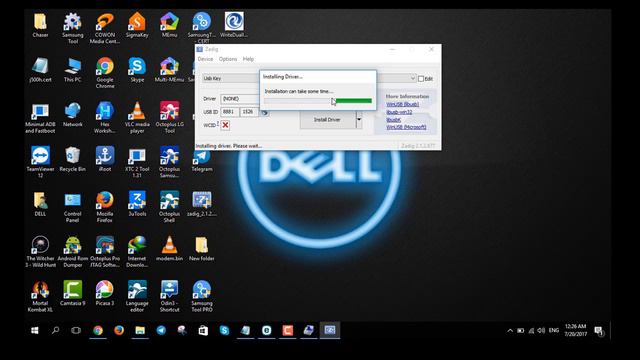This screenshot has height=360, width=640.
Task: Follow the libusbK information link
Action: [x=393, y=120]
